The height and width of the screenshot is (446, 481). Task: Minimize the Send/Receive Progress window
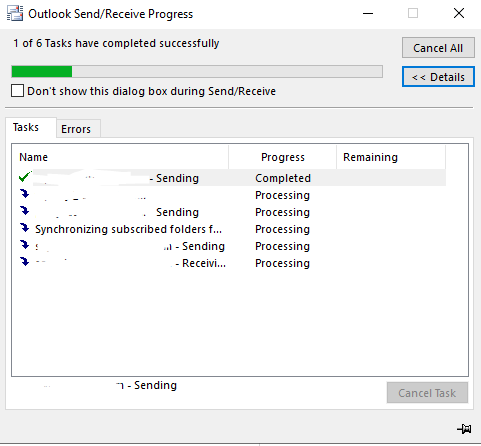click(x=368, y=13)
